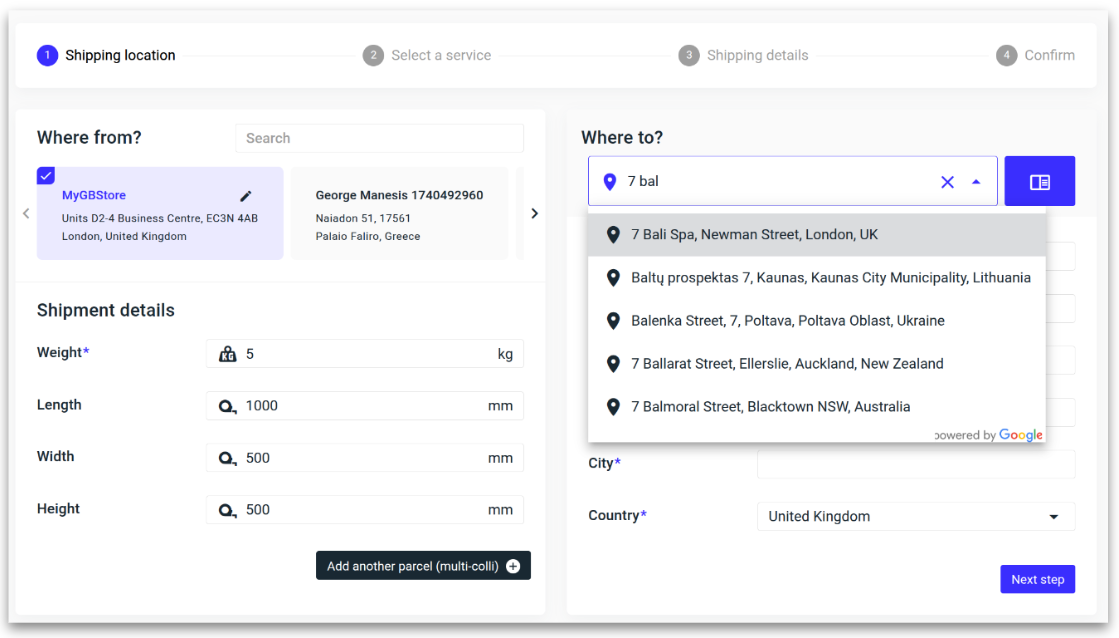Open the address book button
Image resolution: width=1119 pixels, height=638 pixels.
tap(1039, 182)
